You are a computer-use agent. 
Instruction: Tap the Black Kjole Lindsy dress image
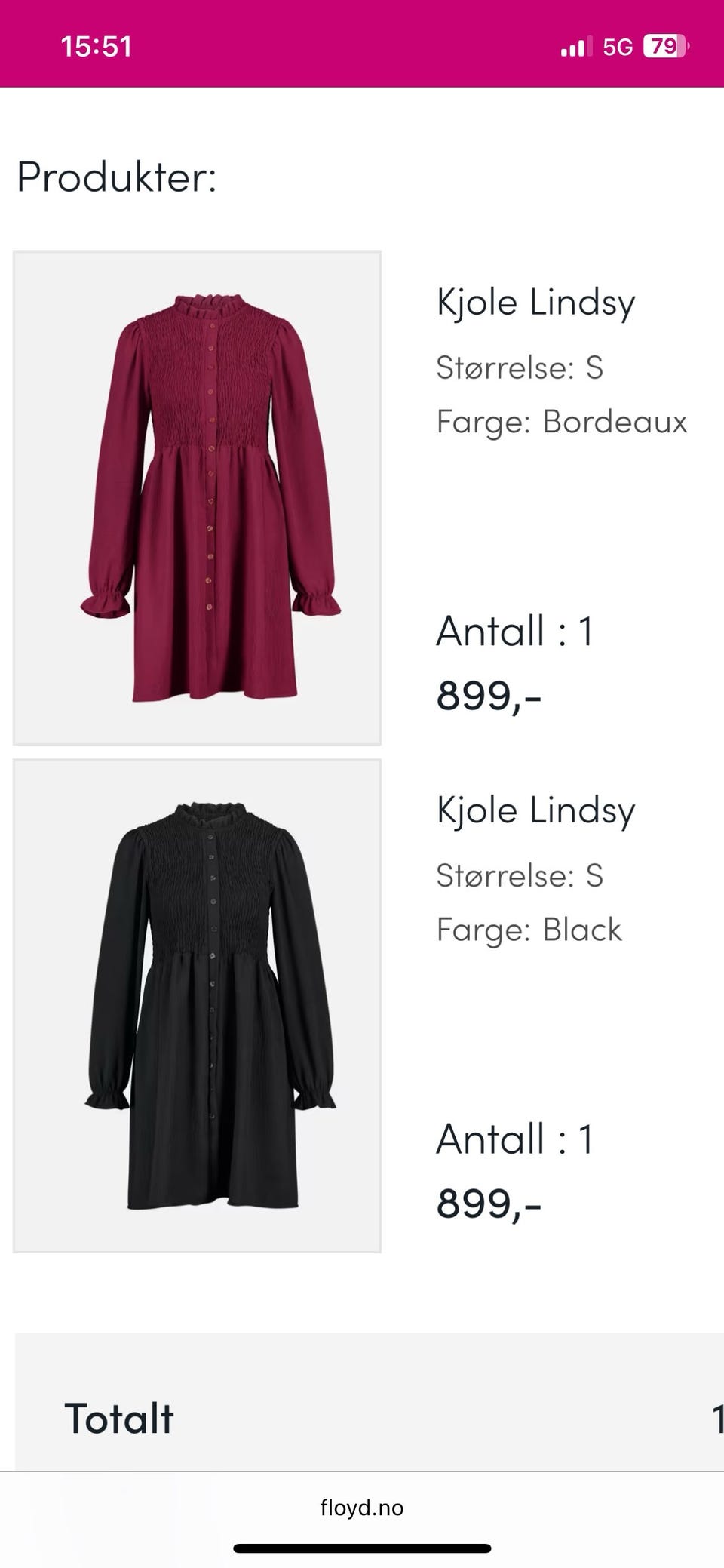point(197,1005)
